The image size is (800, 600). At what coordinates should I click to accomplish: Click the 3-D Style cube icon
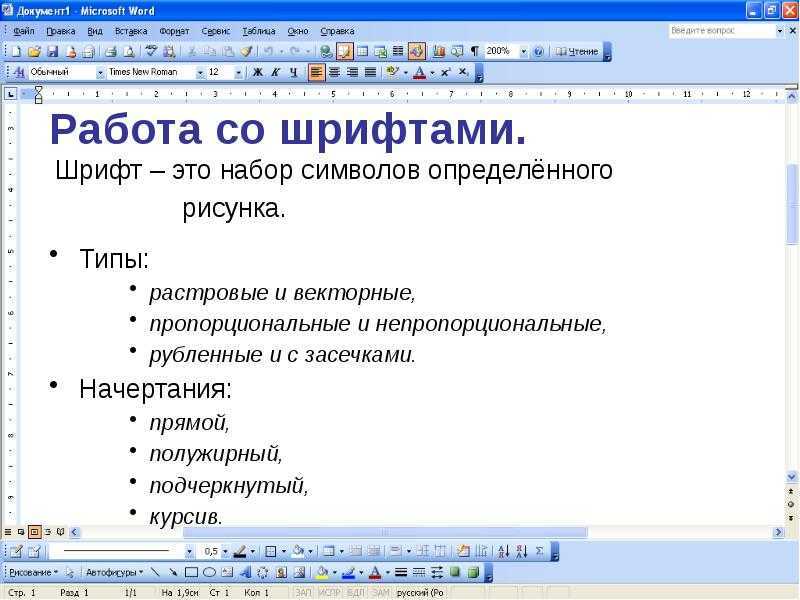[x=473, y=572]
